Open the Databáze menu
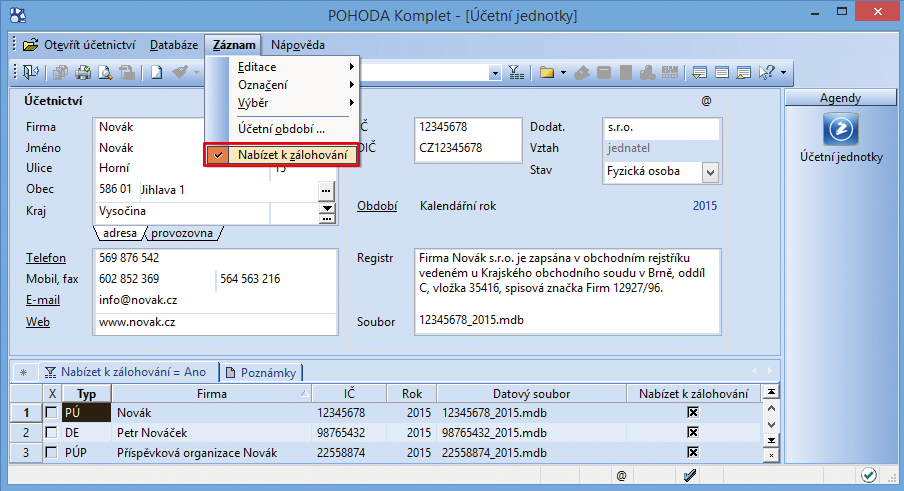 (x=174, y=45)
